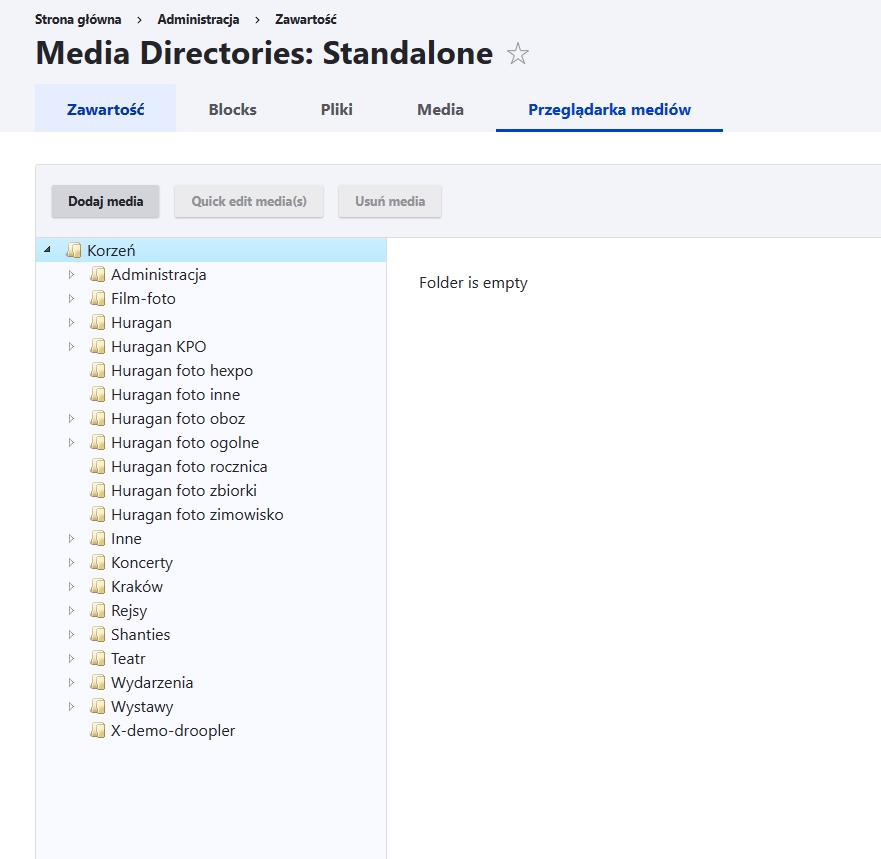This screenshot has height=859, width=881.
Task: Click the Huragan KPO folder icon
Action: (x=98, y=346)
